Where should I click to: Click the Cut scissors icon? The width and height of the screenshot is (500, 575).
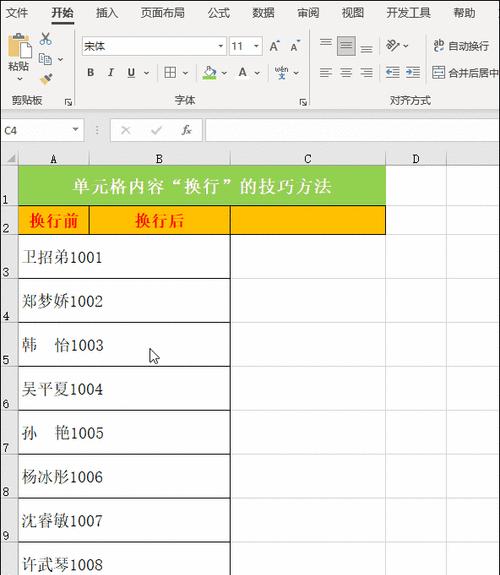click(x=45, y=39)
